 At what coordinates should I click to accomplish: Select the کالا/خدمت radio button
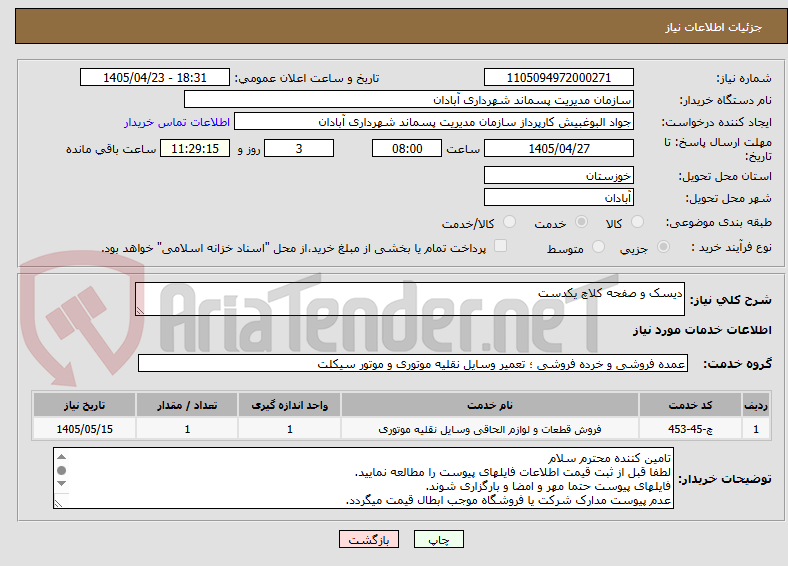click(509, 222)
